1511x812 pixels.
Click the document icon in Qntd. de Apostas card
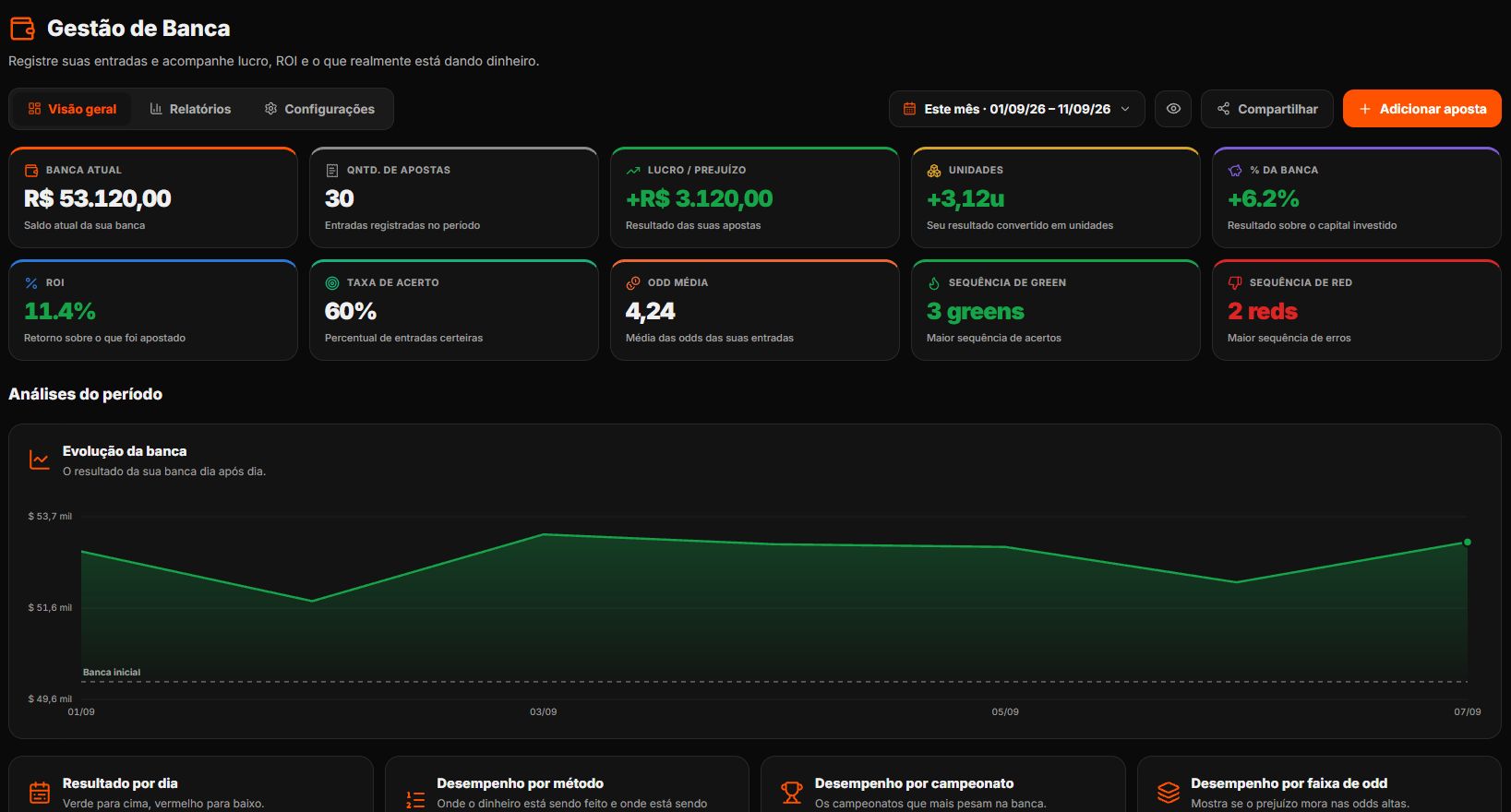click(x=332, y=171)
